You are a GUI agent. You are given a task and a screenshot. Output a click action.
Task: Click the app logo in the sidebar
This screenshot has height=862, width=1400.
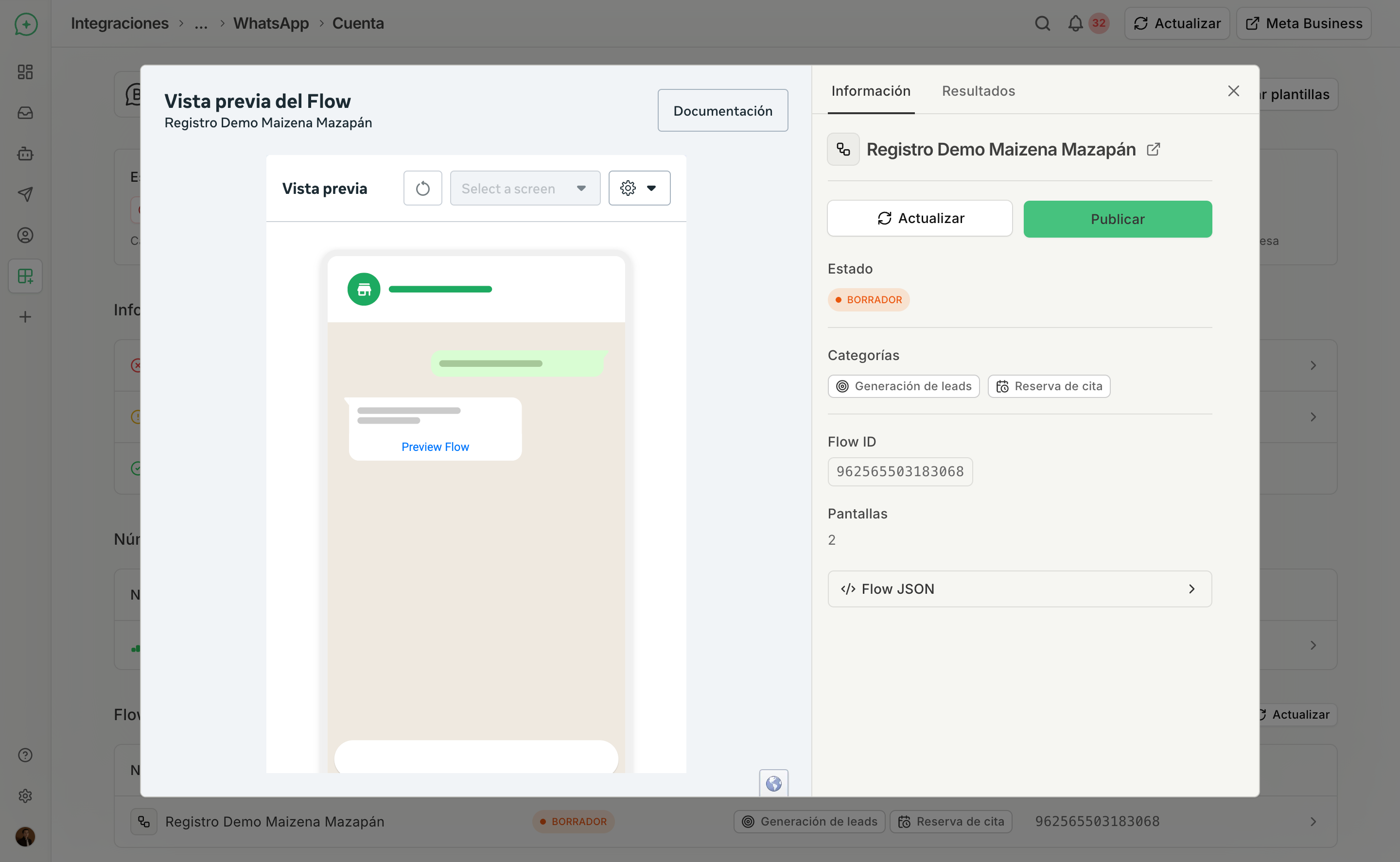coord(26,24)
